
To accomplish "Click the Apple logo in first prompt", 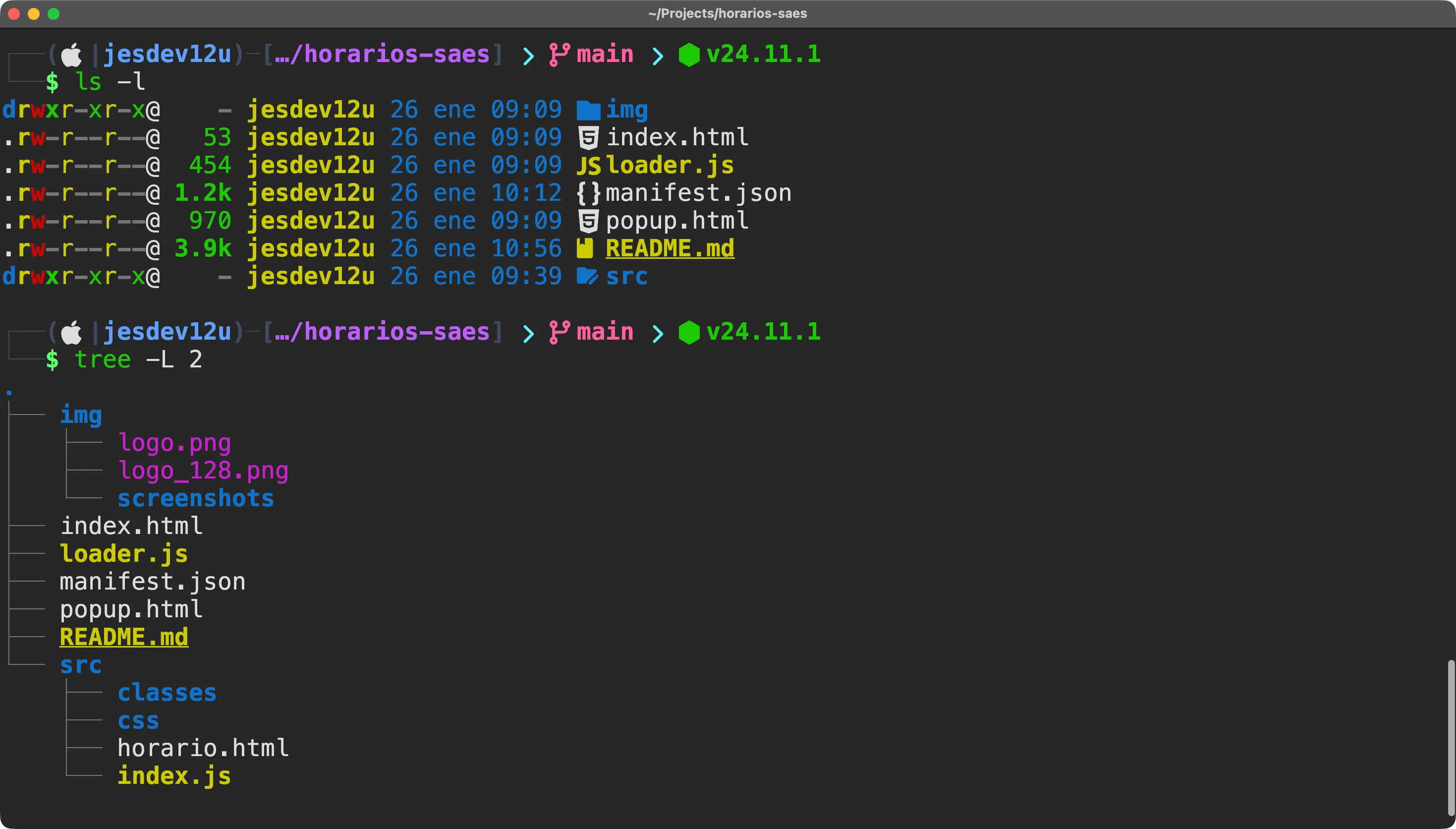I will pyautogui.click(x=71, y=55).
